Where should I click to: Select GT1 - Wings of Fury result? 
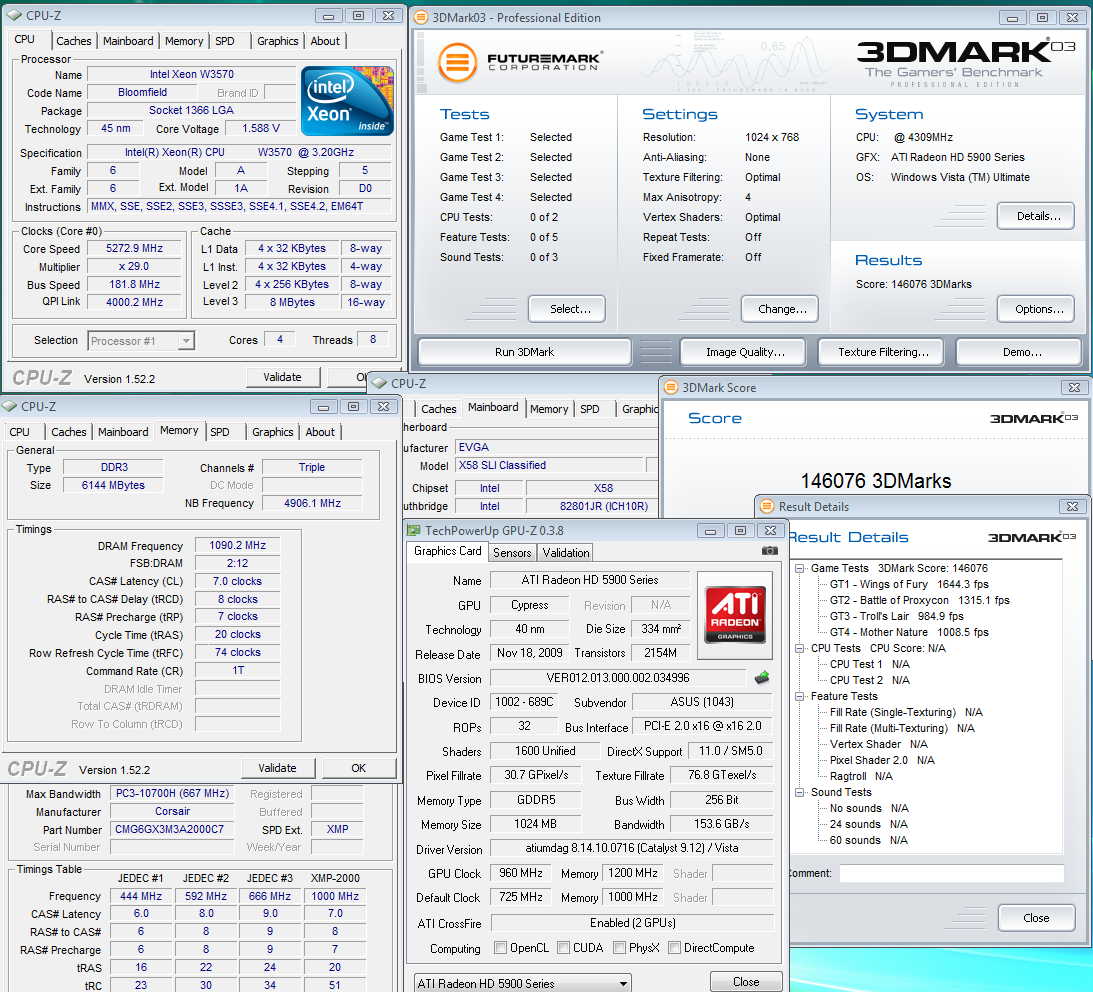tap(878, 584)
